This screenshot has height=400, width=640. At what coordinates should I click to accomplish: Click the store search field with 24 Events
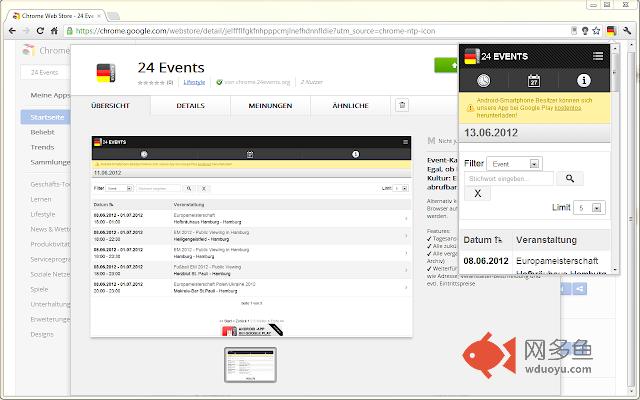45,72
